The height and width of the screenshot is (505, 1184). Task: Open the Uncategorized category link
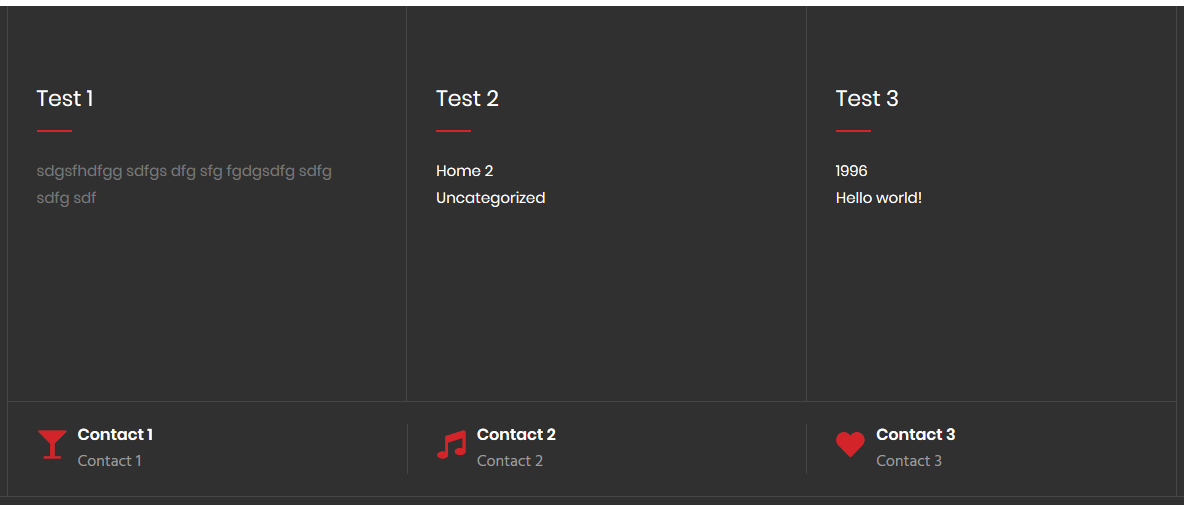click(x=490, y=198)
